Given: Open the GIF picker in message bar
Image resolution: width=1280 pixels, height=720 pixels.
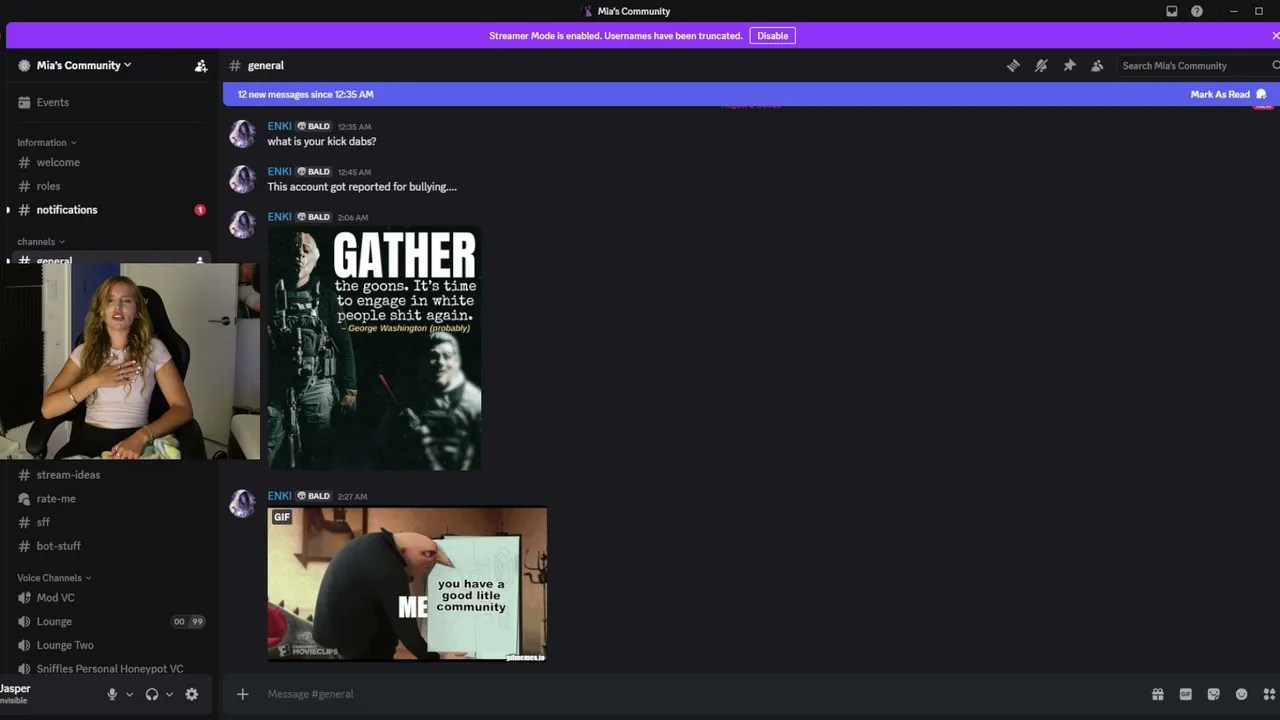Looking at the screenshot, I should pyautogui.click(x=1185, y=694).
